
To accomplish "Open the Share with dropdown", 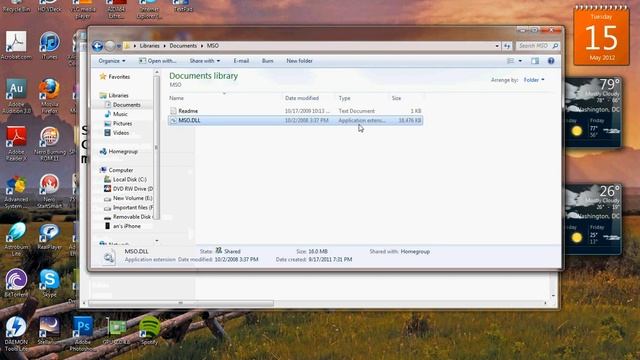I will (204, 61).
